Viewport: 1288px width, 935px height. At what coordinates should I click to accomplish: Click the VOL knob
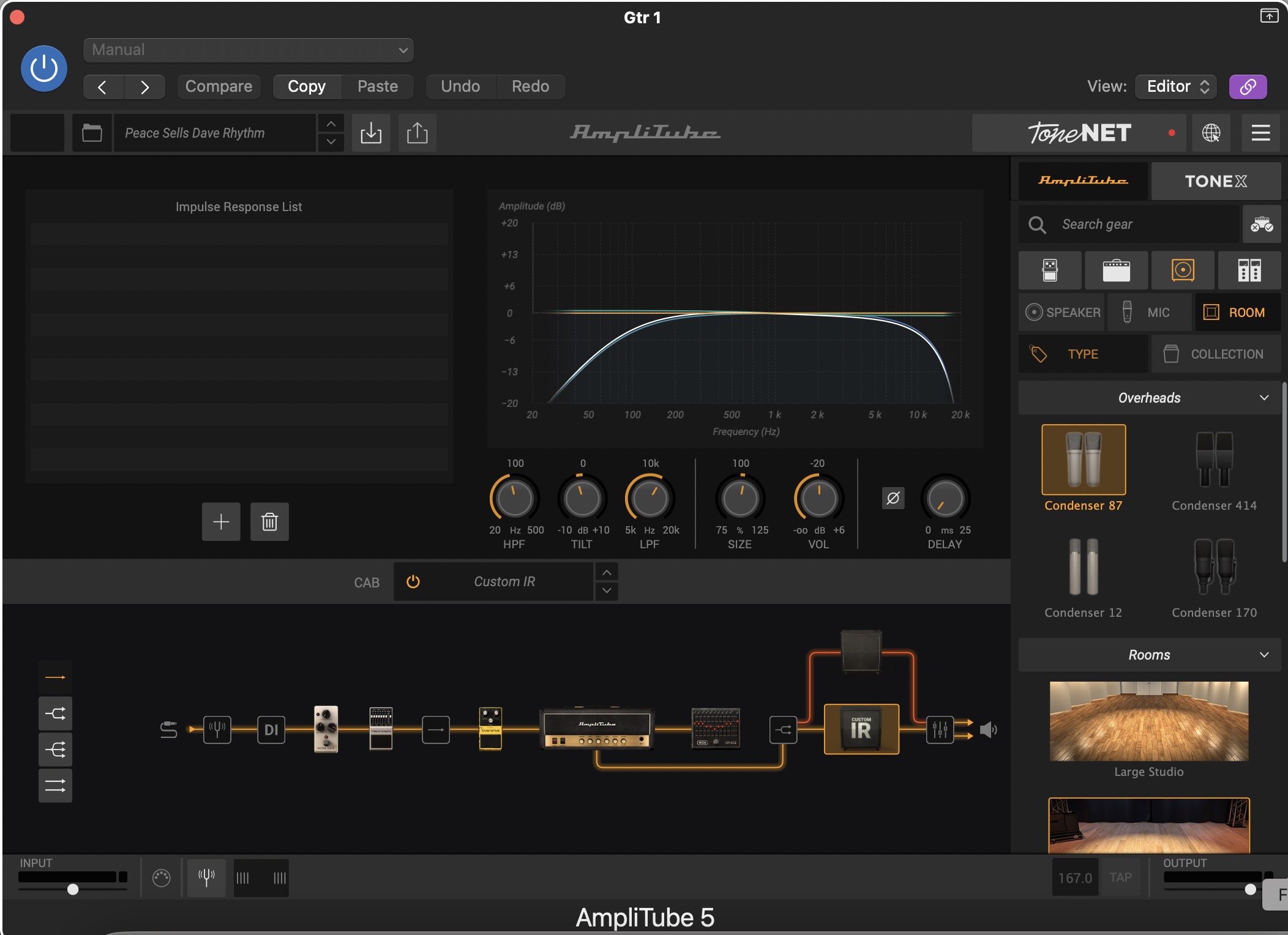(818, 499)
